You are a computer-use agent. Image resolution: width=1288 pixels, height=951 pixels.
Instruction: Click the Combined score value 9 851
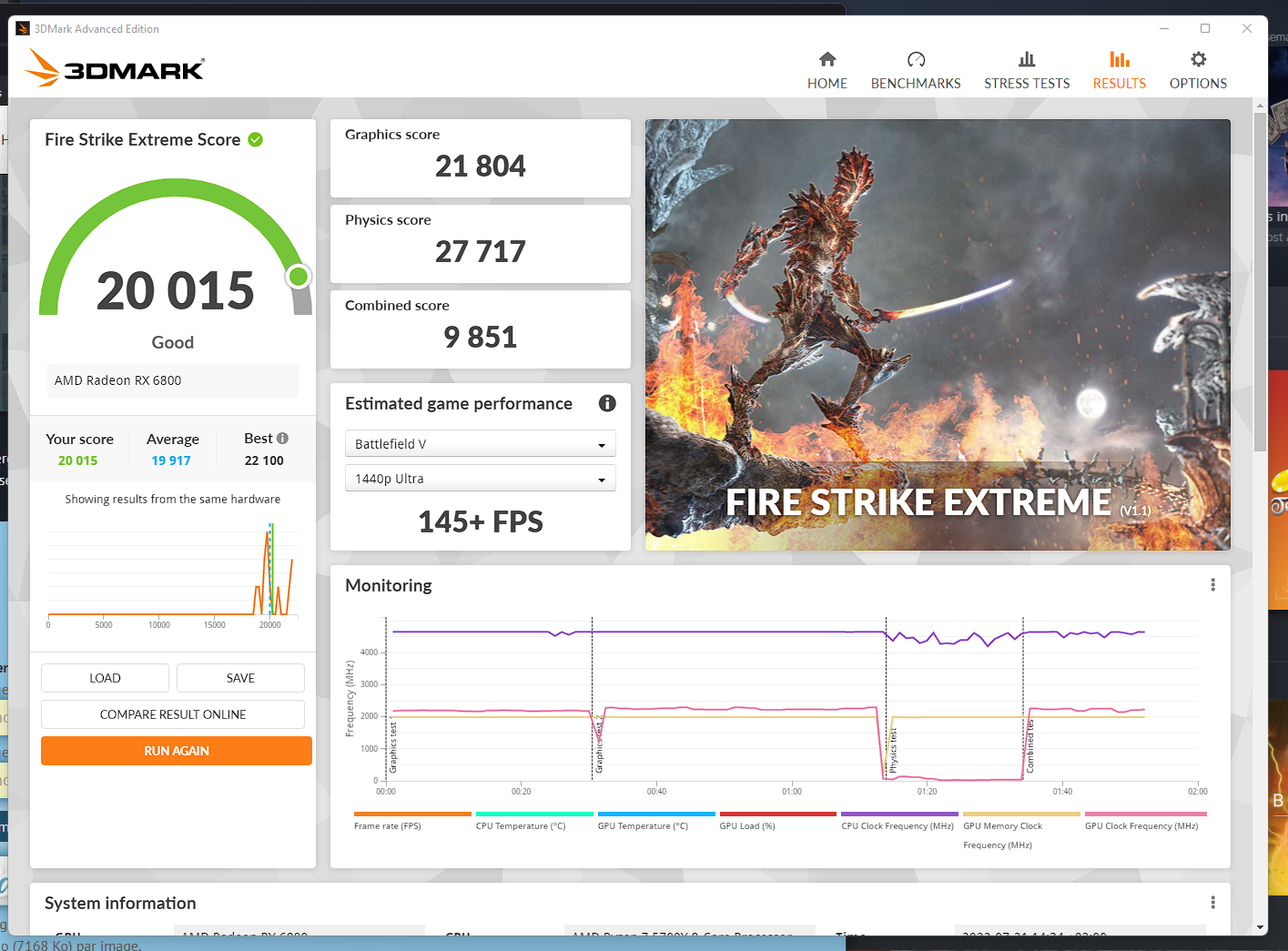(x=481, y=338)
